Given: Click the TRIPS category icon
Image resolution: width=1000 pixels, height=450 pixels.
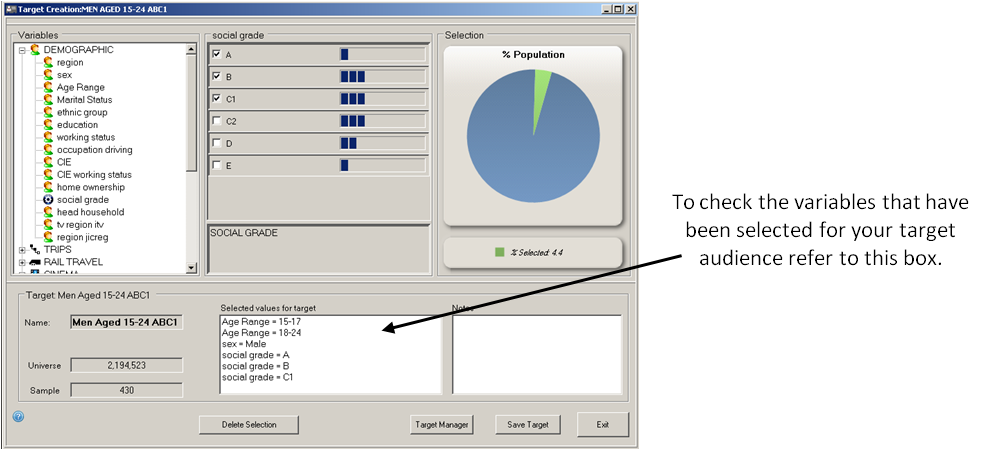Looking at the screenshot, I should pos(34,249).
